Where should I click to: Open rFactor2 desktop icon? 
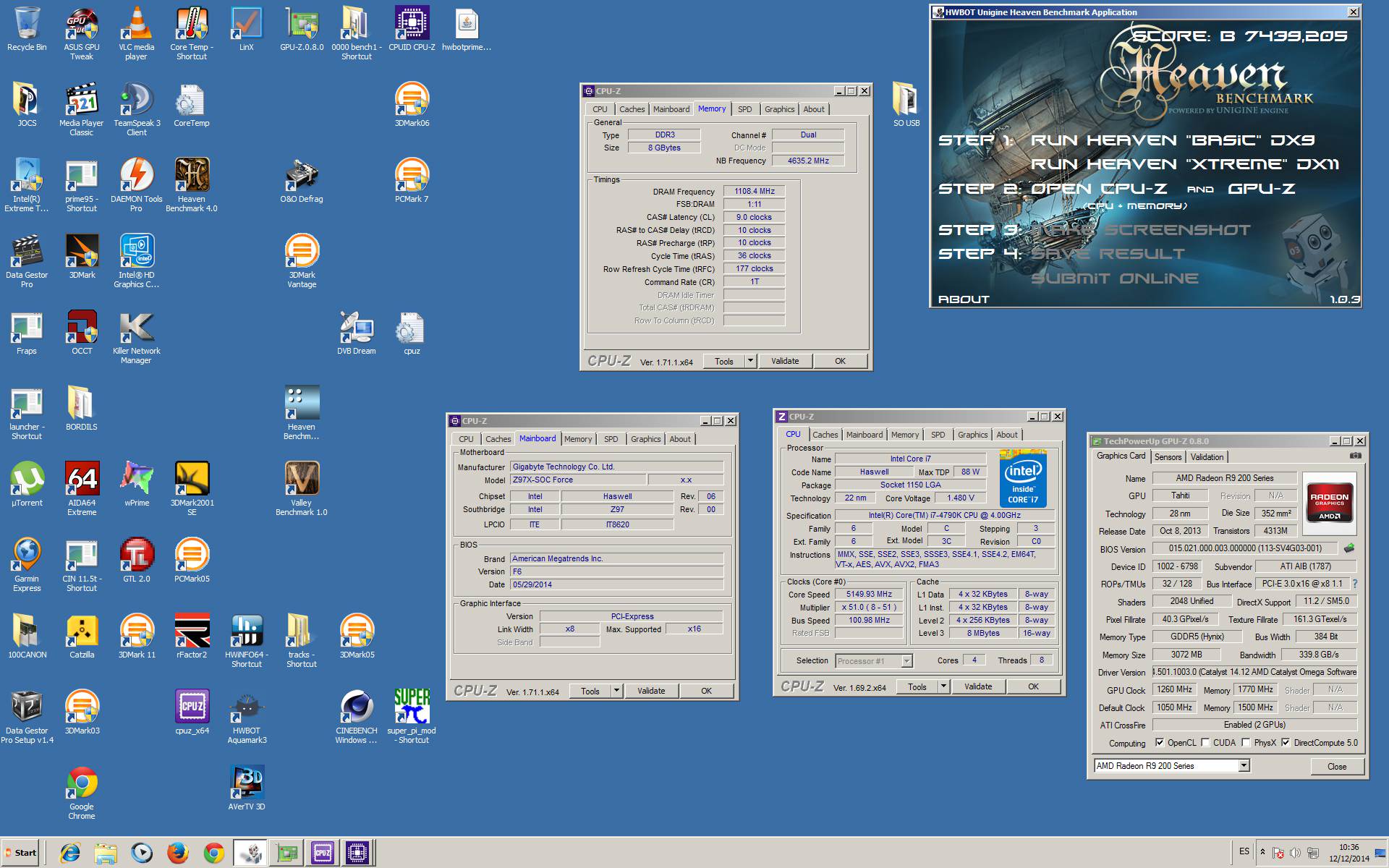192,637
